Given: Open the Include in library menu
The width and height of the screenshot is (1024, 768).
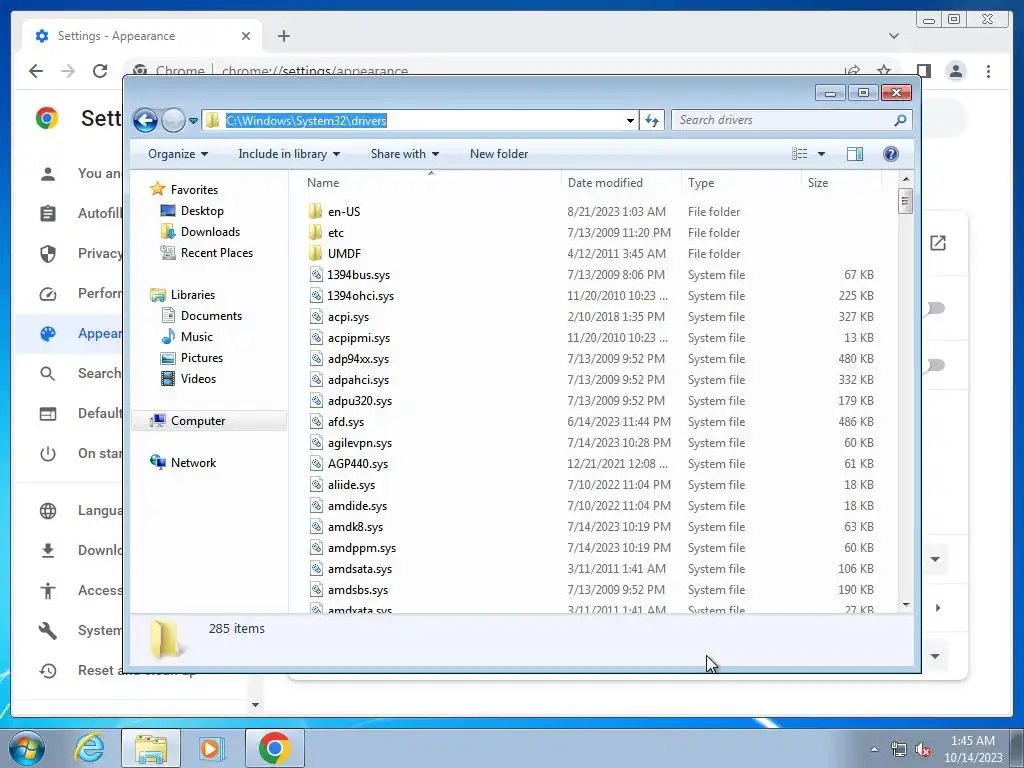Looking at the screenshot, I should [x=289, y=154].
